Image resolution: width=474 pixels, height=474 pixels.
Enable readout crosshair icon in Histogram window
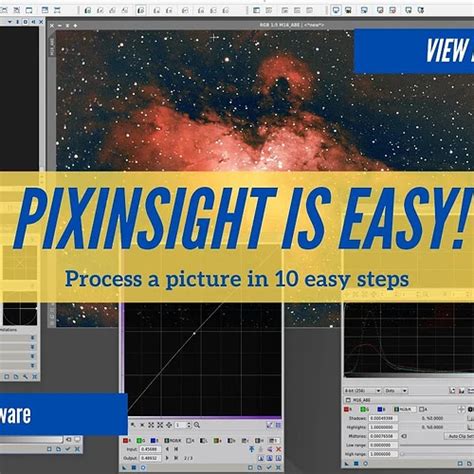(461, 409)
